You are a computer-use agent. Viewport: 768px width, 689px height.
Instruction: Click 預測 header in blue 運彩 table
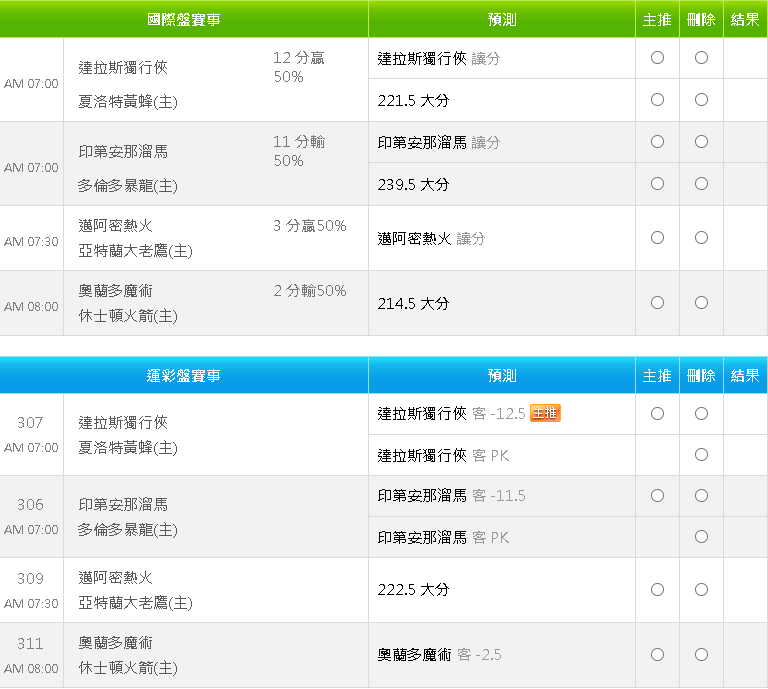[502, 376]
